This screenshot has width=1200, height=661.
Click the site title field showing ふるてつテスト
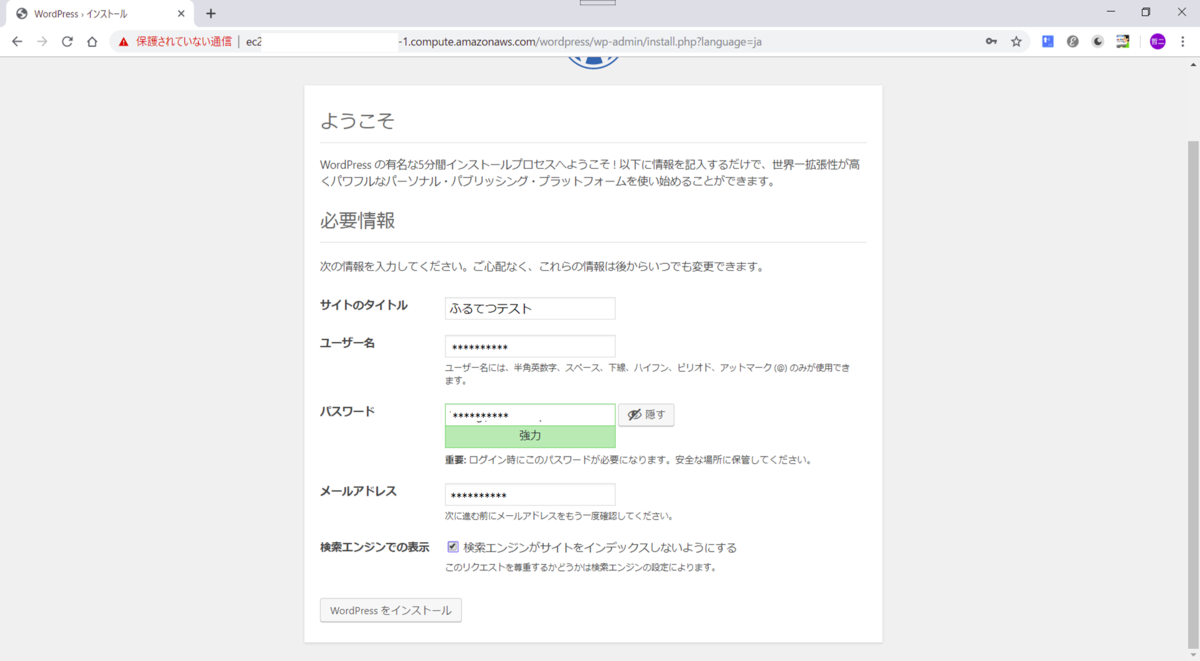point(530,308)
